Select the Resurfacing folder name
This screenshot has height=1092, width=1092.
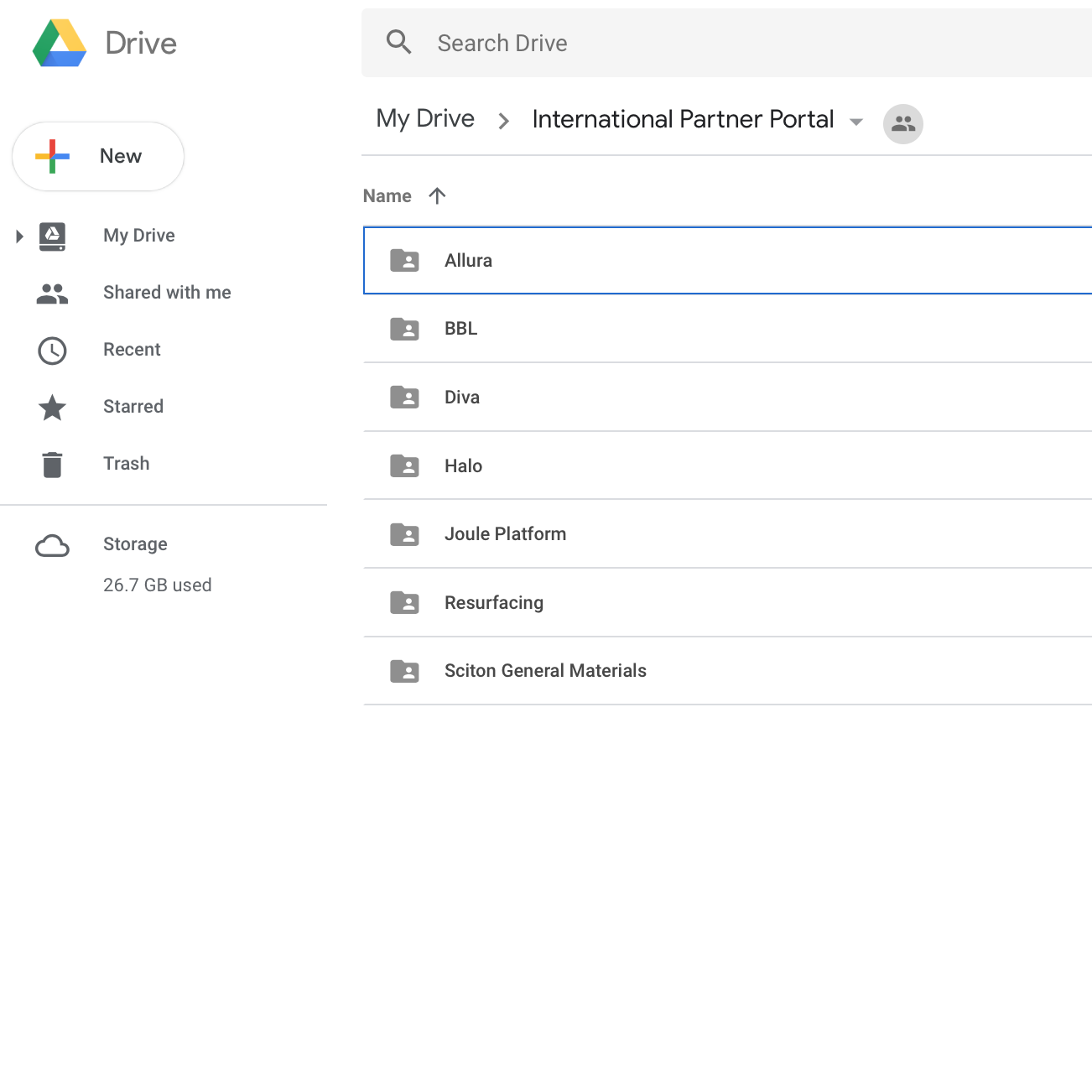pos(494,603)
